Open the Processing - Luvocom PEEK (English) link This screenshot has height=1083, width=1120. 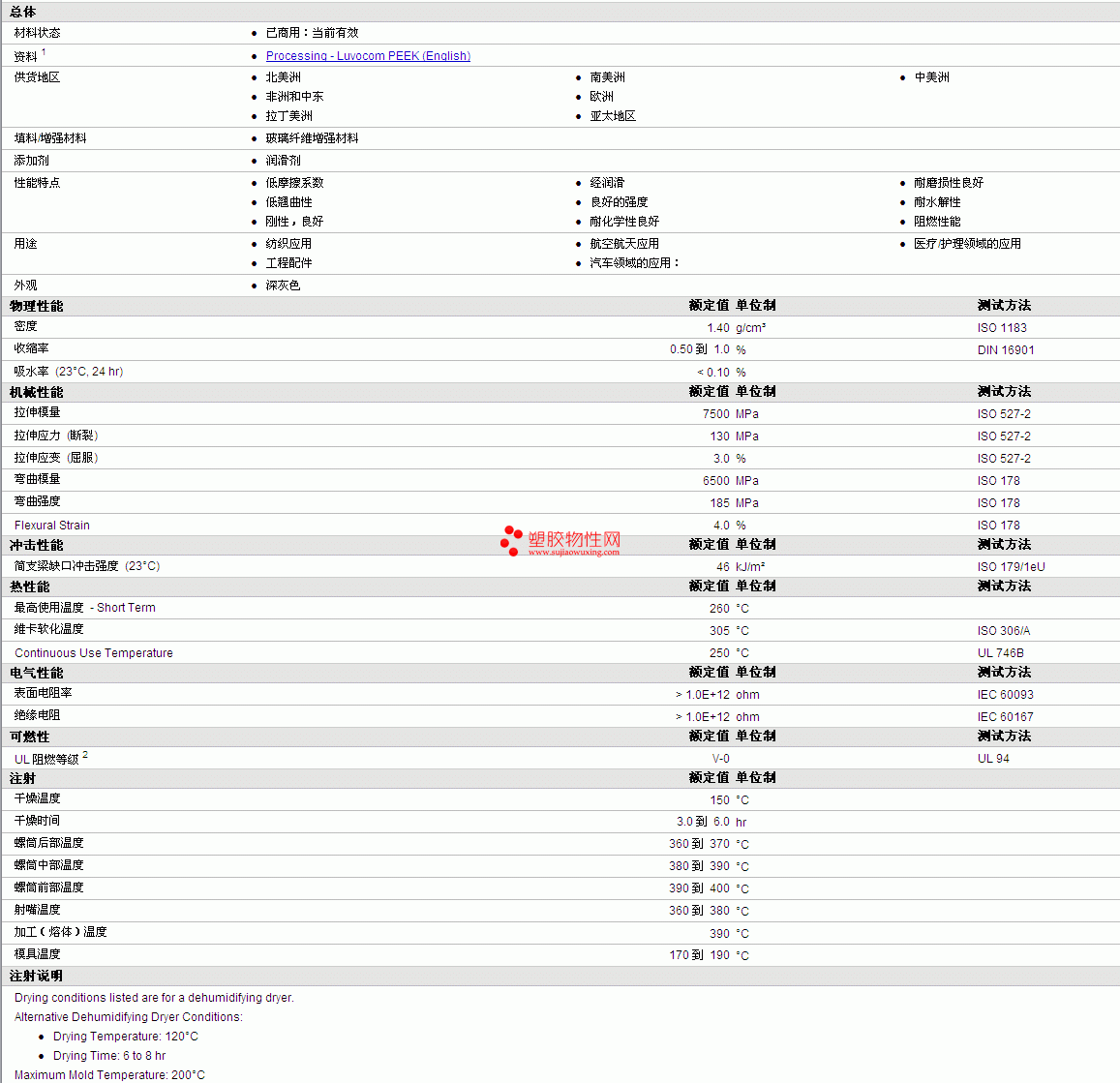368,56
